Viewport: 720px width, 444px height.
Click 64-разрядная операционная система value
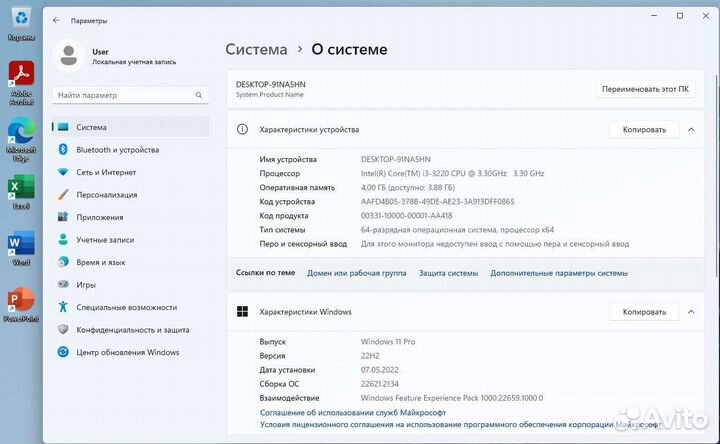coord(457,230)
